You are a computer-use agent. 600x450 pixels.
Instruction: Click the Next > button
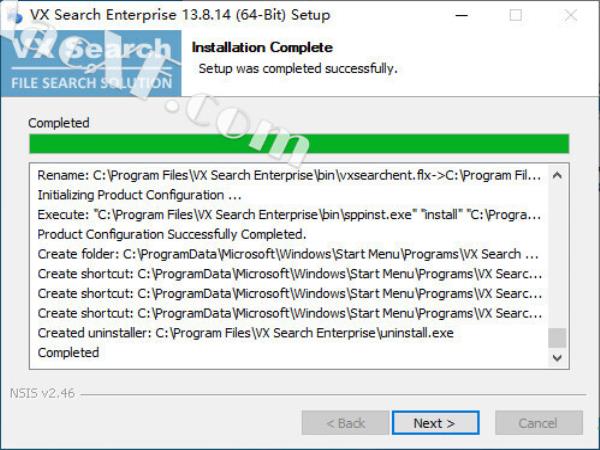click(435, 423)
